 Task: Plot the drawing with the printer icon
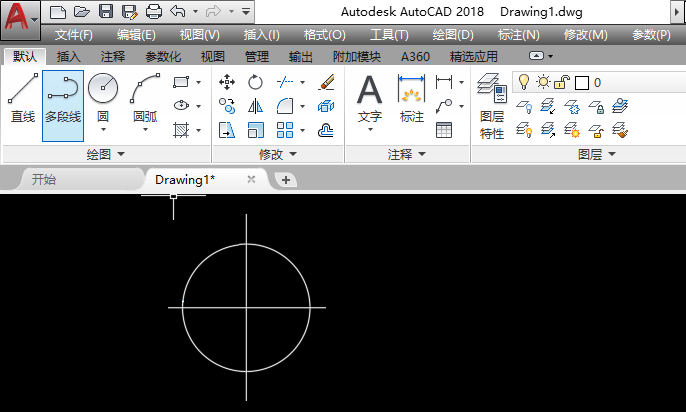coord(154,12)
